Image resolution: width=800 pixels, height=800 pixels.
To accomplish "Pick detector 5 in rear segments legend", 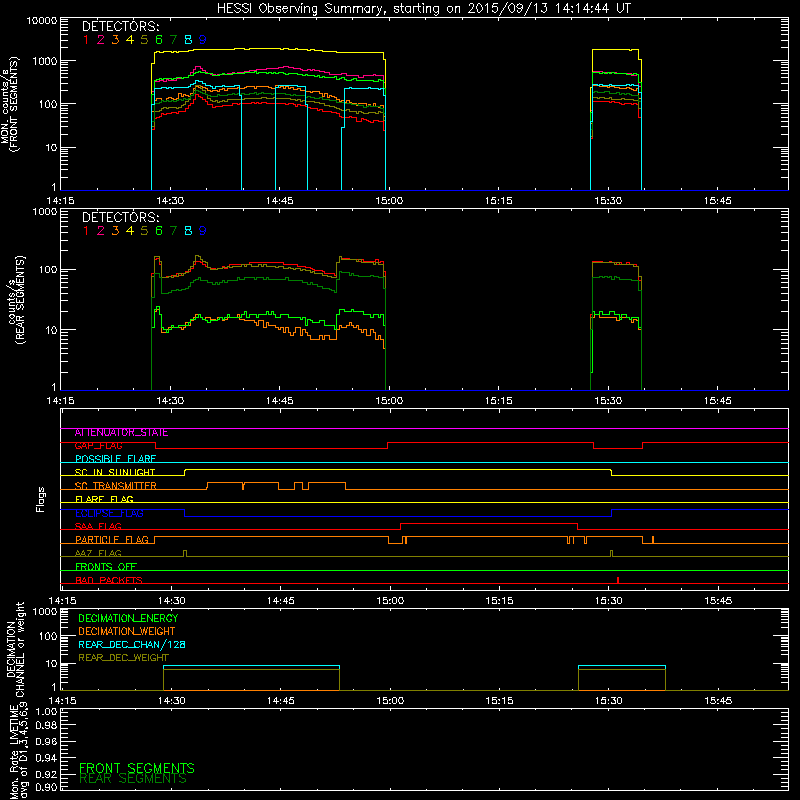I will [144, 231].
